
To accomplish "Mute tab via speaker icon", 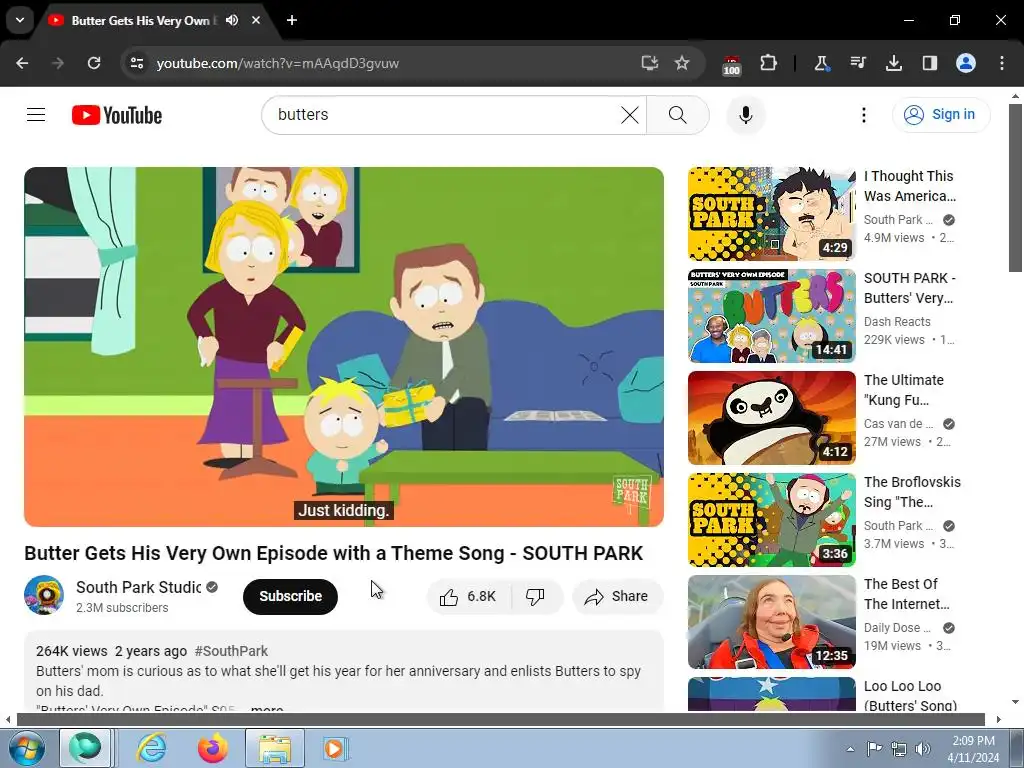I will coord(232,20).
